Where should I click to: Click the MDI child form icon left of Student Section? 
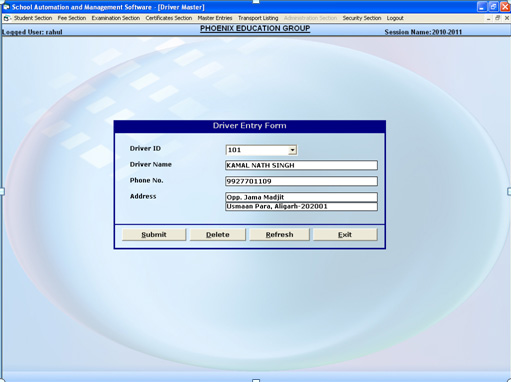pyautogui.click(x=6, y=18)
